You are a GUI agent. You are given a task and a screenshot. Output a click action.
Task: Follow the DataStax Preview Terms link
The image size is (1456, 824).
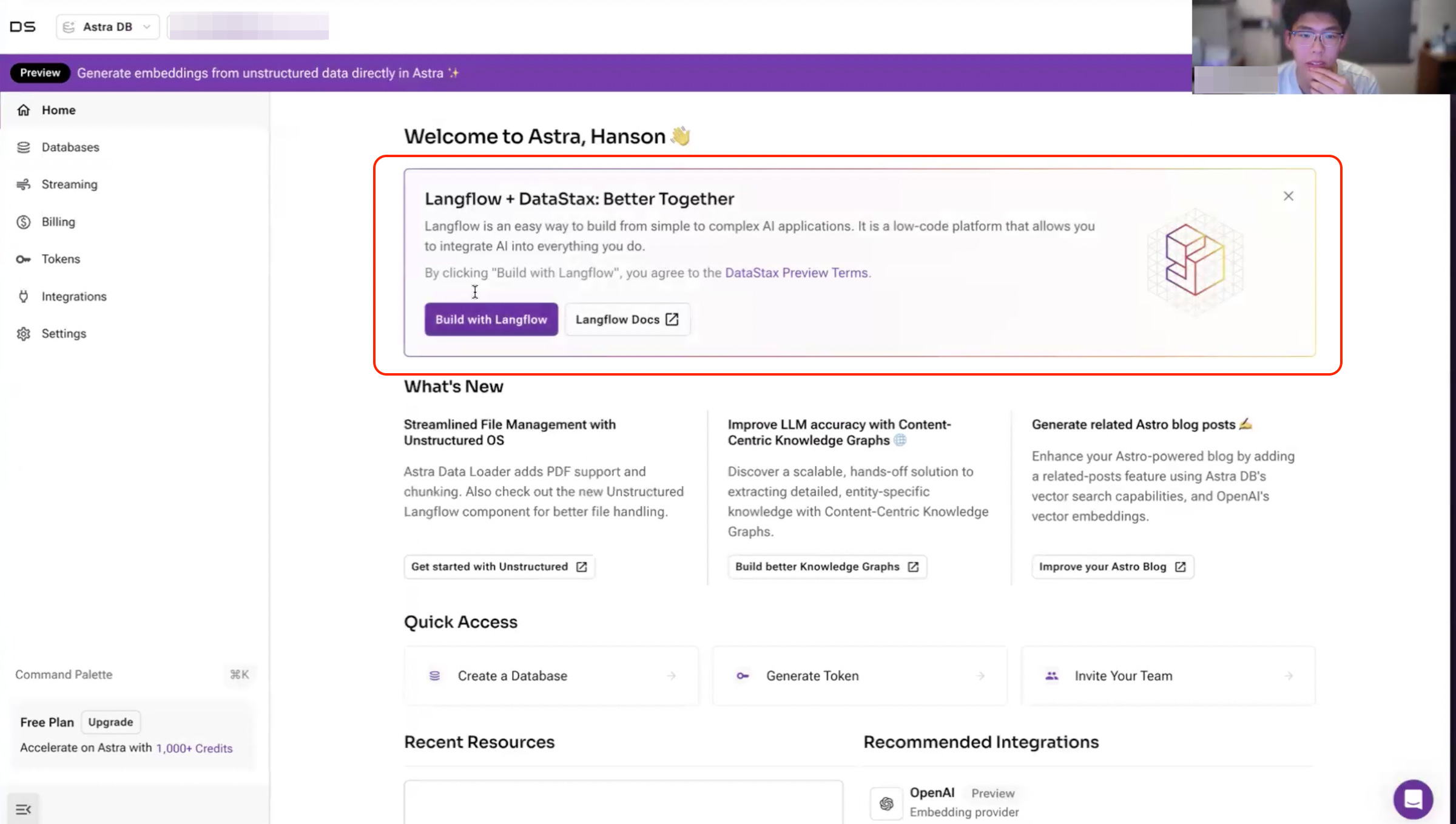click(796, 273)
